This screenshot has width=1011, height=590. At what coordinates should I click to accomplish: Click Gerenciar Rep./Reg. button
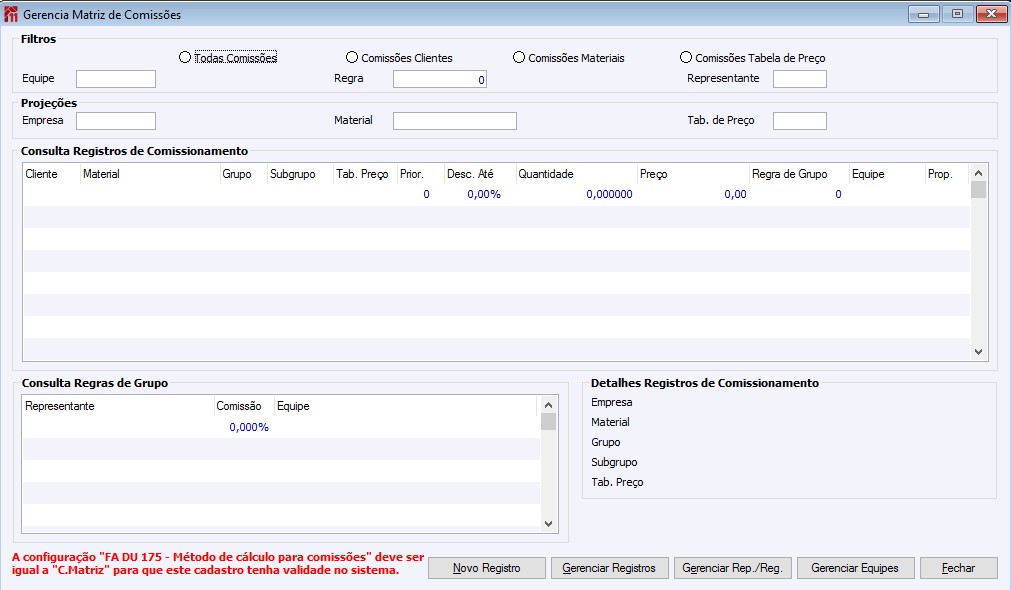pos(732,568)
